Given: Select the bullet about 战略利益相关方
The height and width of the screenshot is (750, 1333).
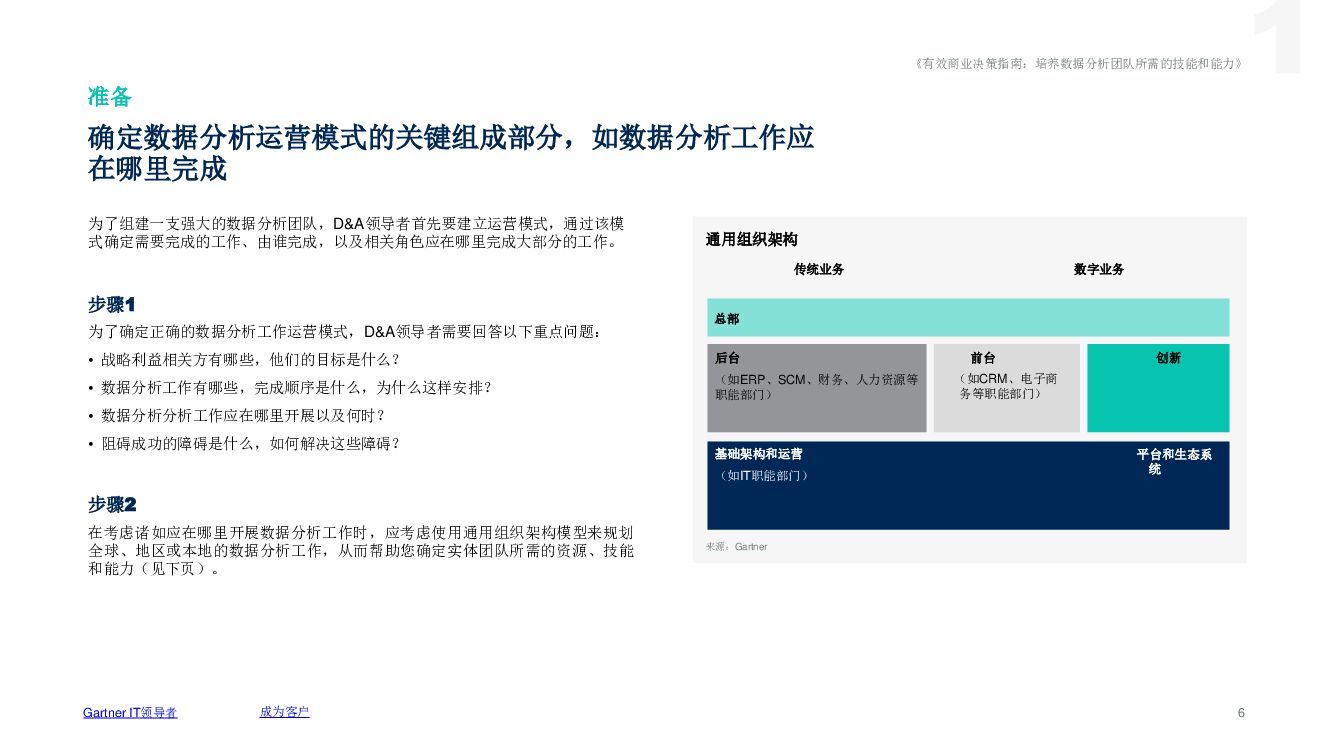Looking at the screenshot, I should (x=250, y=359).
